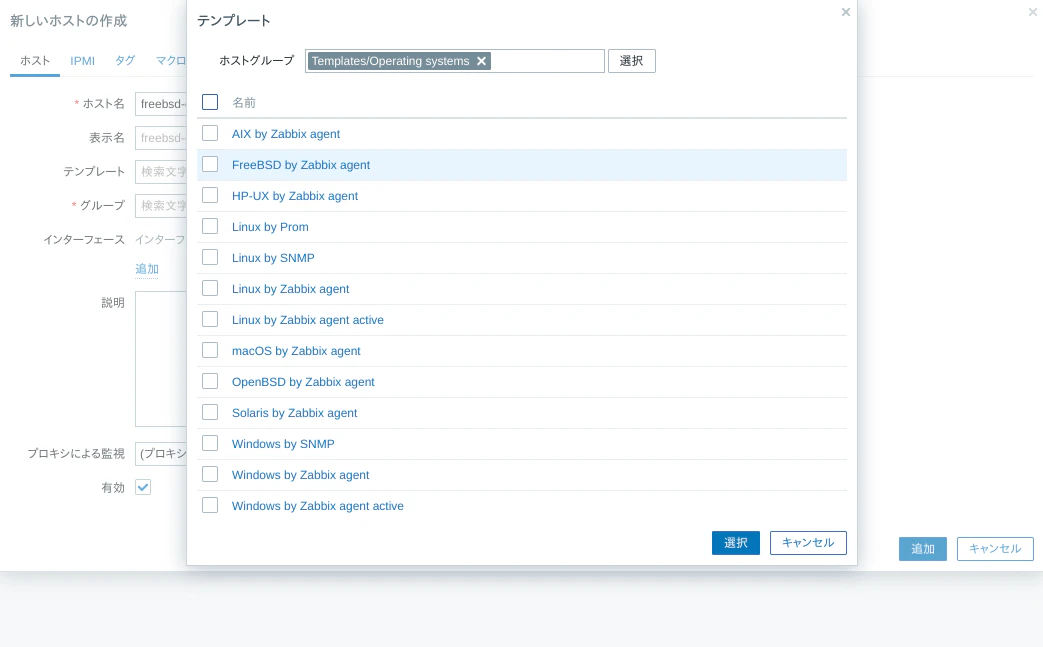The width and height of the screenshot is (1043, 647).
Task: Open the マクロ tab
Action: pos(171,61)
